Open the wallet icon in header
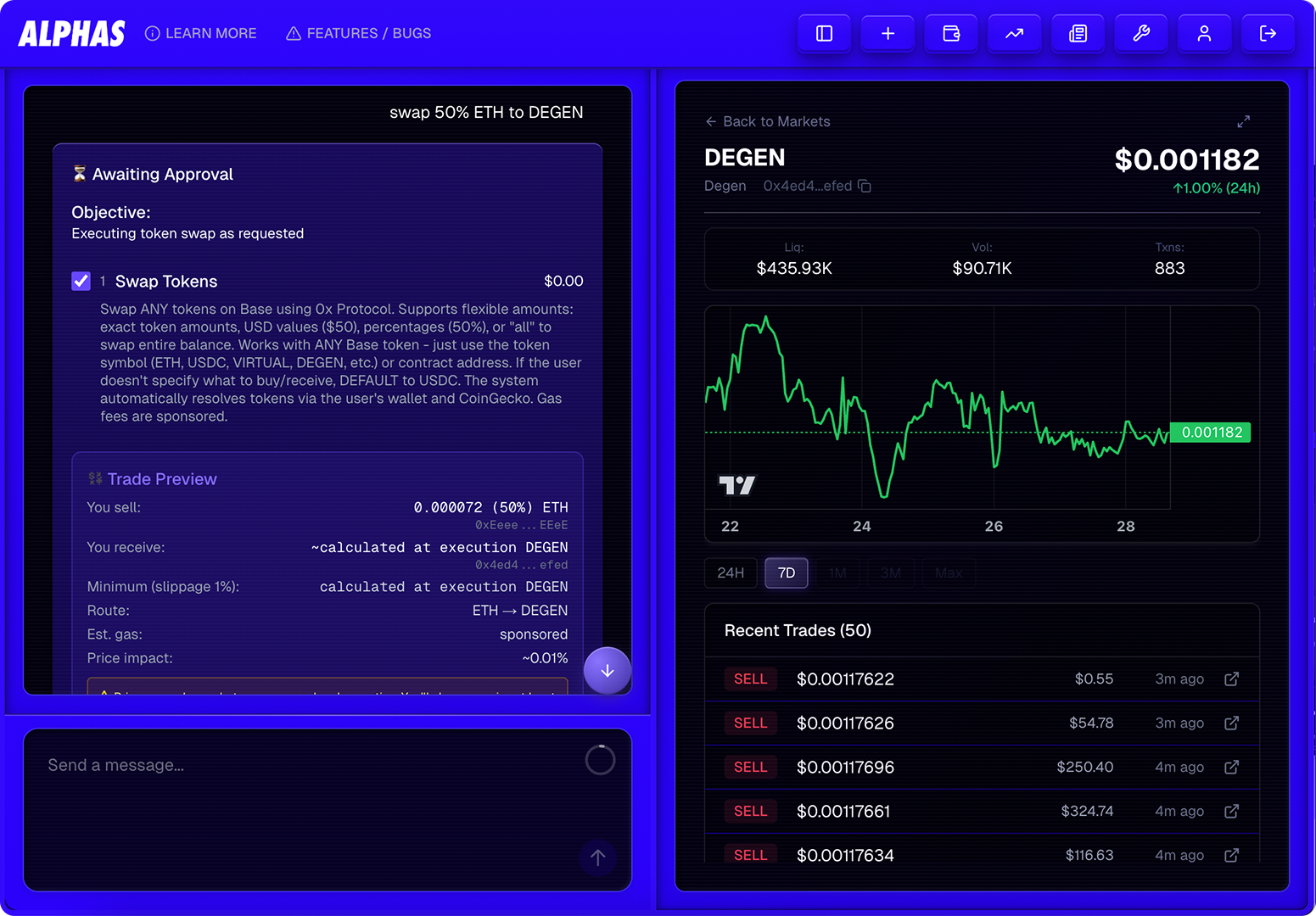Image resolution: width=1316 pixels, height=916 pixels. click(x=951, y=34)
